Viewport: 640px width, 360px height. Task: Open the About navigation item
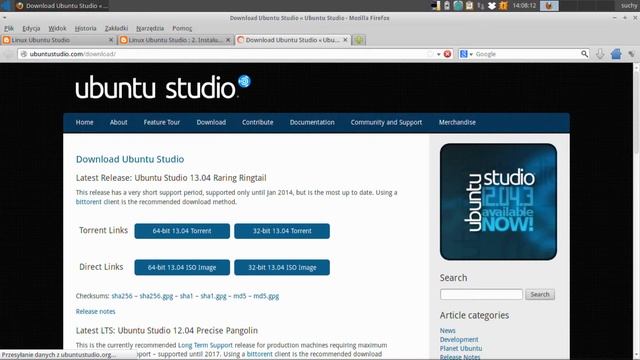pyautogui.click(x=118, y=122)
